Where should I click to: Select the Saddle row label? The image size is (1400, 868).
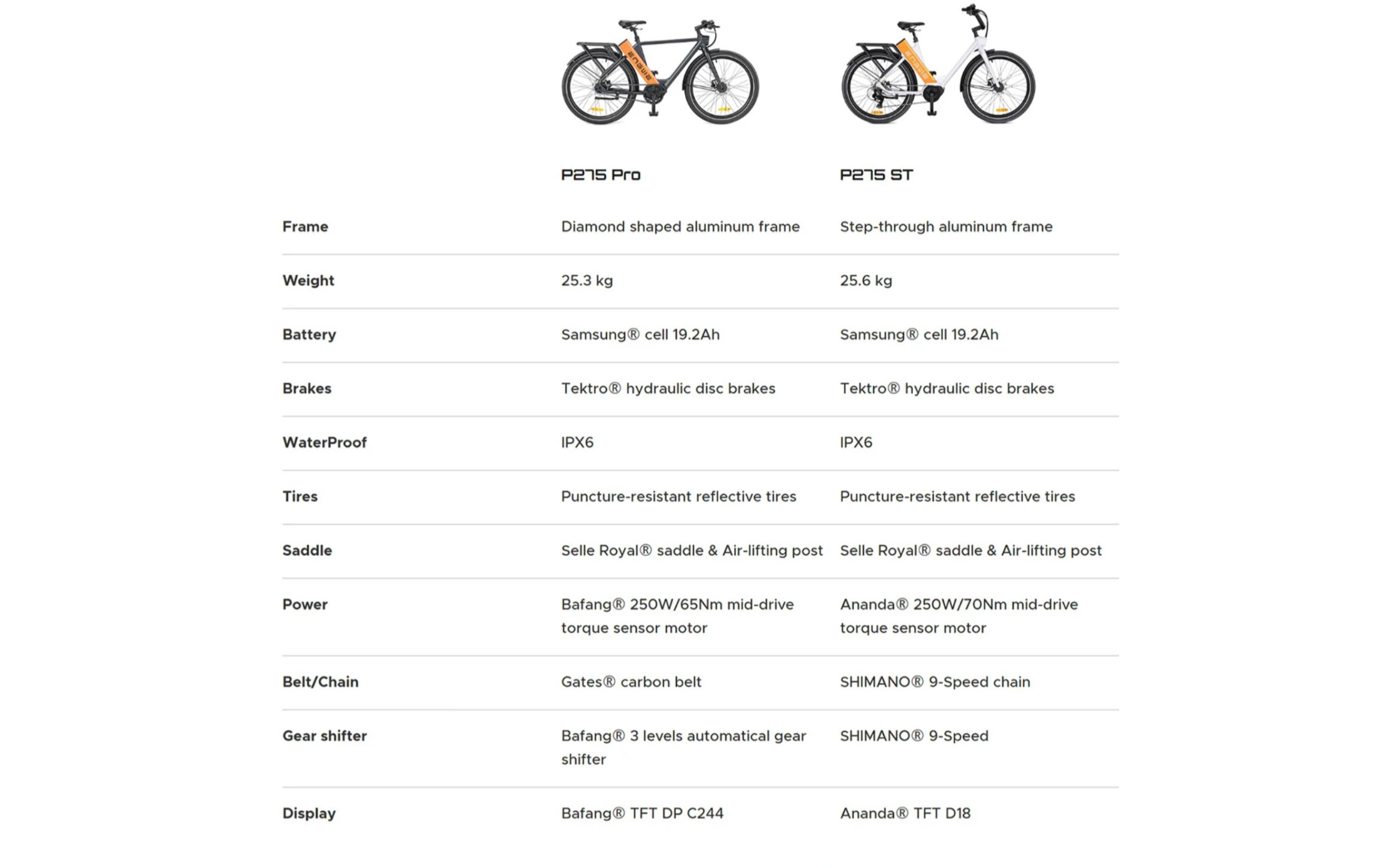[x=307, y=550]
